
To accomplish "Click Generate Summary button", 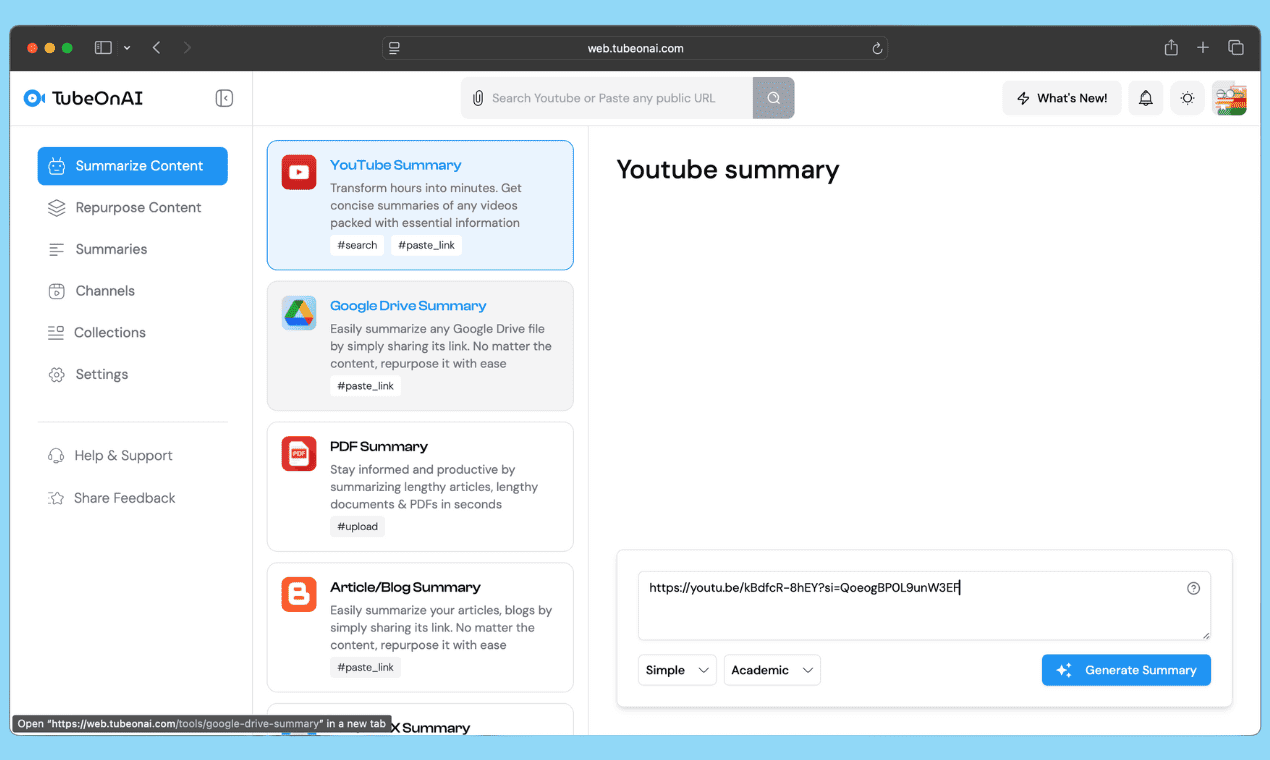I will point(1126,670).
